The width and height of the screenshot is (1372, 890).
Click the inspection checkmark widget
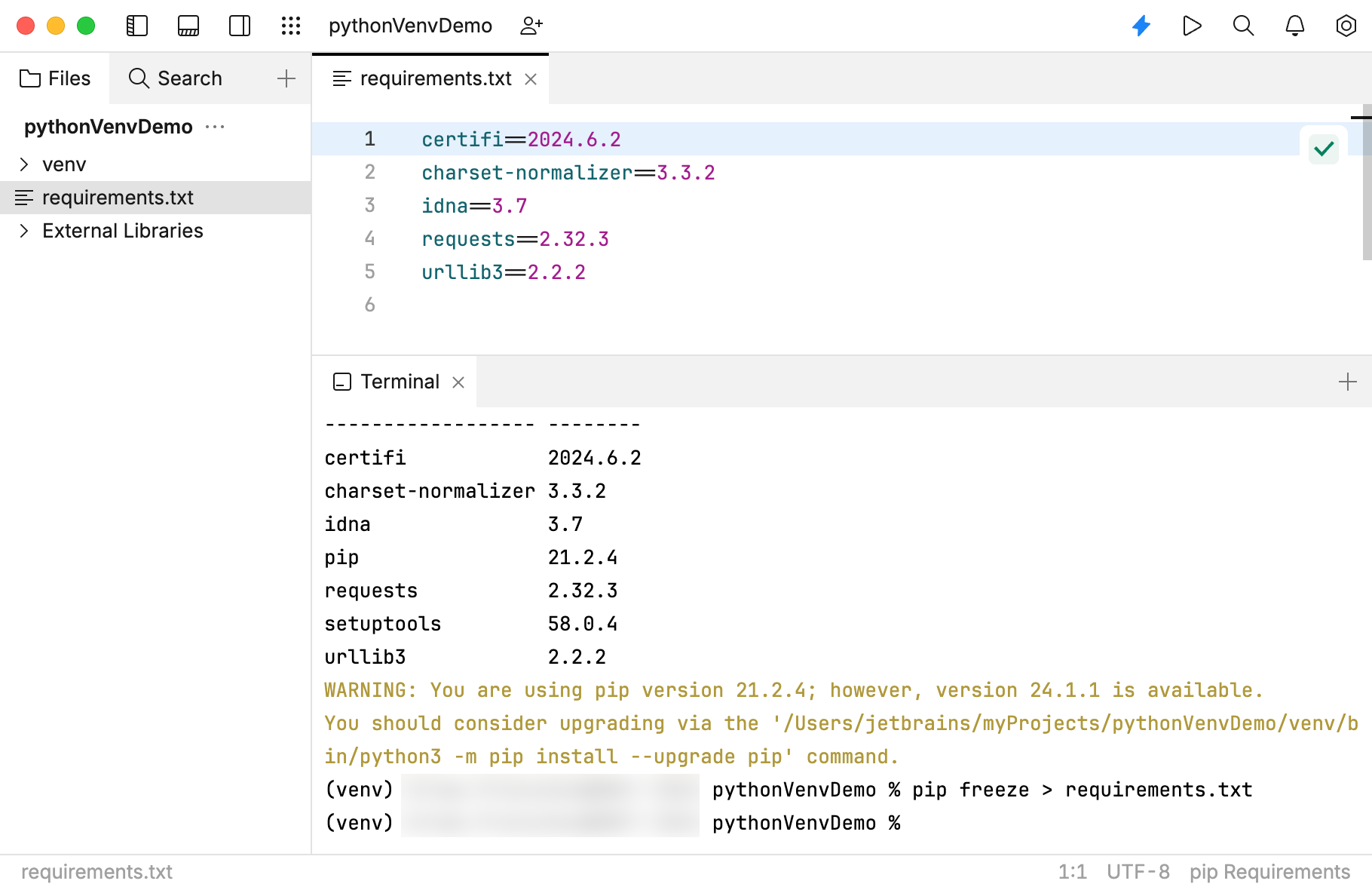(x=1323, y=148)
